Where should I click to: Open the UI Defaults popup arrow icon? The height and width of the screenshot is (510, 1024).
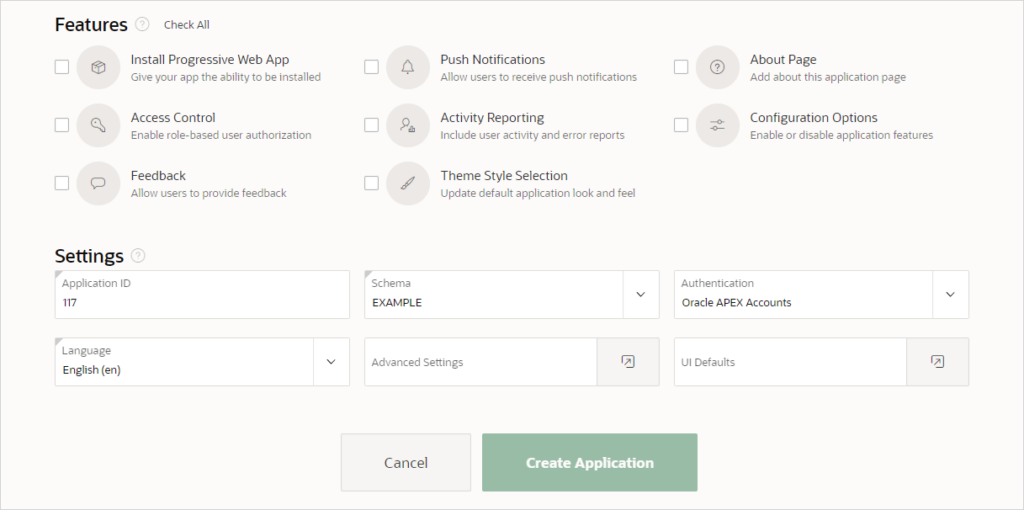click(937, 362)
